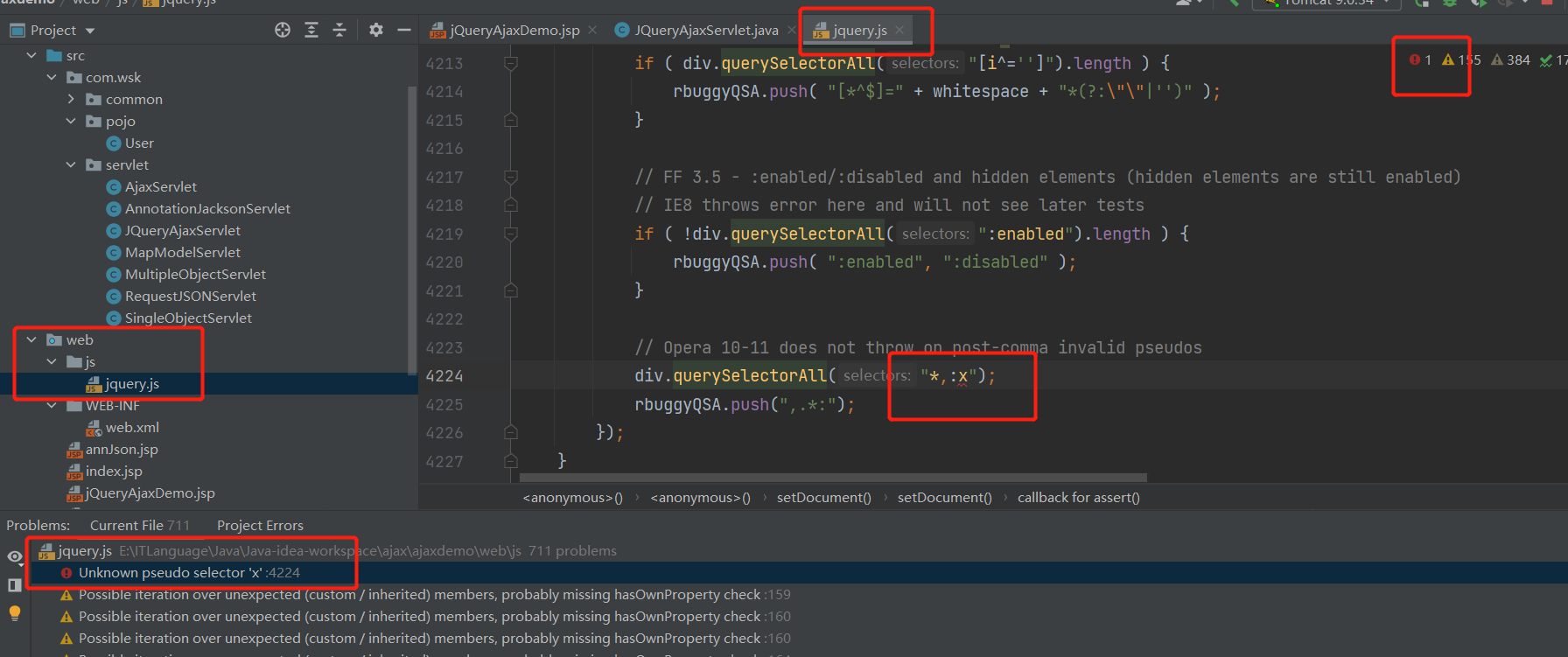Viewport: 1568px width, 657px height.
Task: Open the Project panel settings gear
Action: pyautogui.click(x=376, y=30)
